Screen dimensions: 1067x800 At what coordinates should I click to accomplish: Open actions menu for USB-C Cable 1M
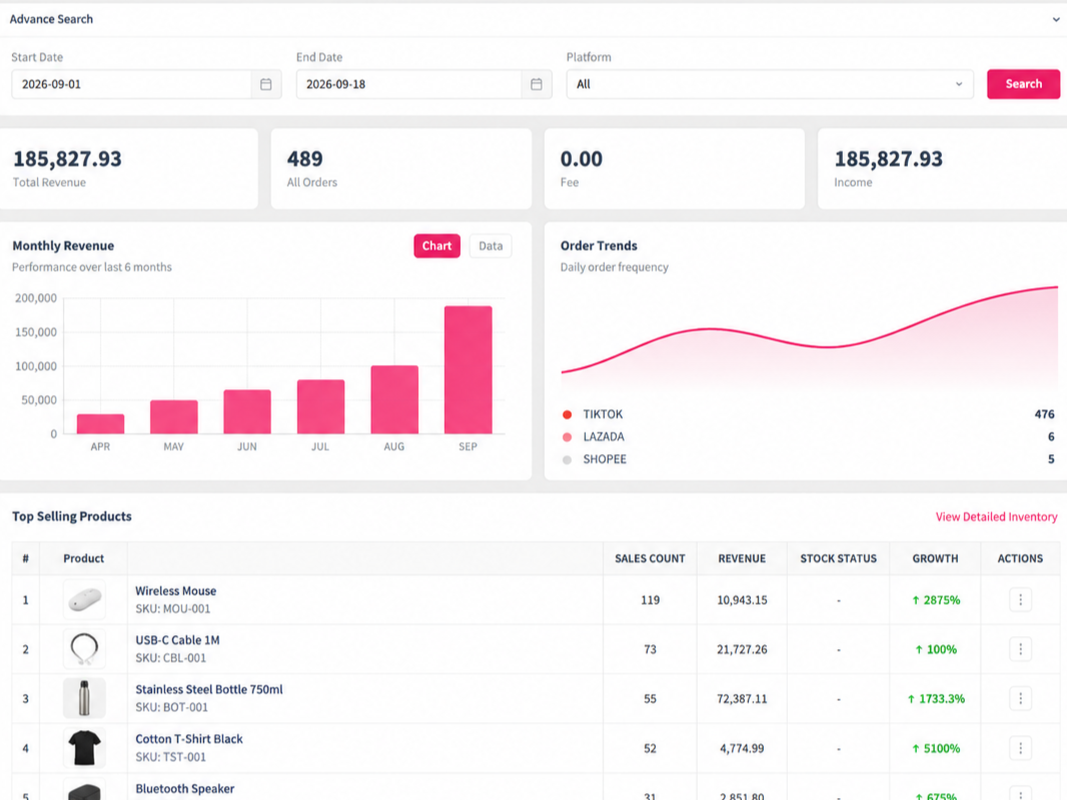1020,649
